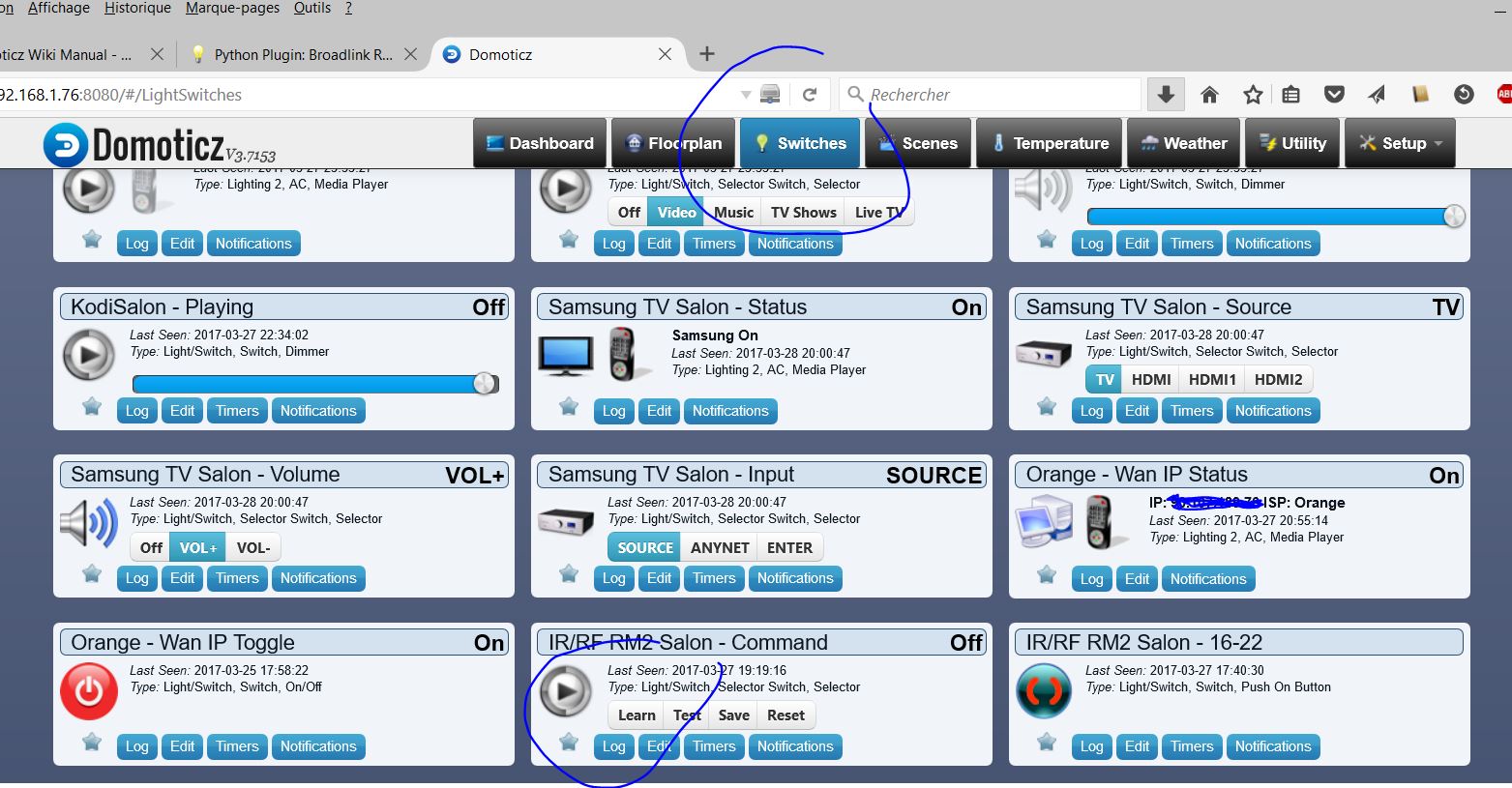Open the Utility tab
Image resolution: width=1512 pixels, height=788 pixels.
click(1292, 143)
